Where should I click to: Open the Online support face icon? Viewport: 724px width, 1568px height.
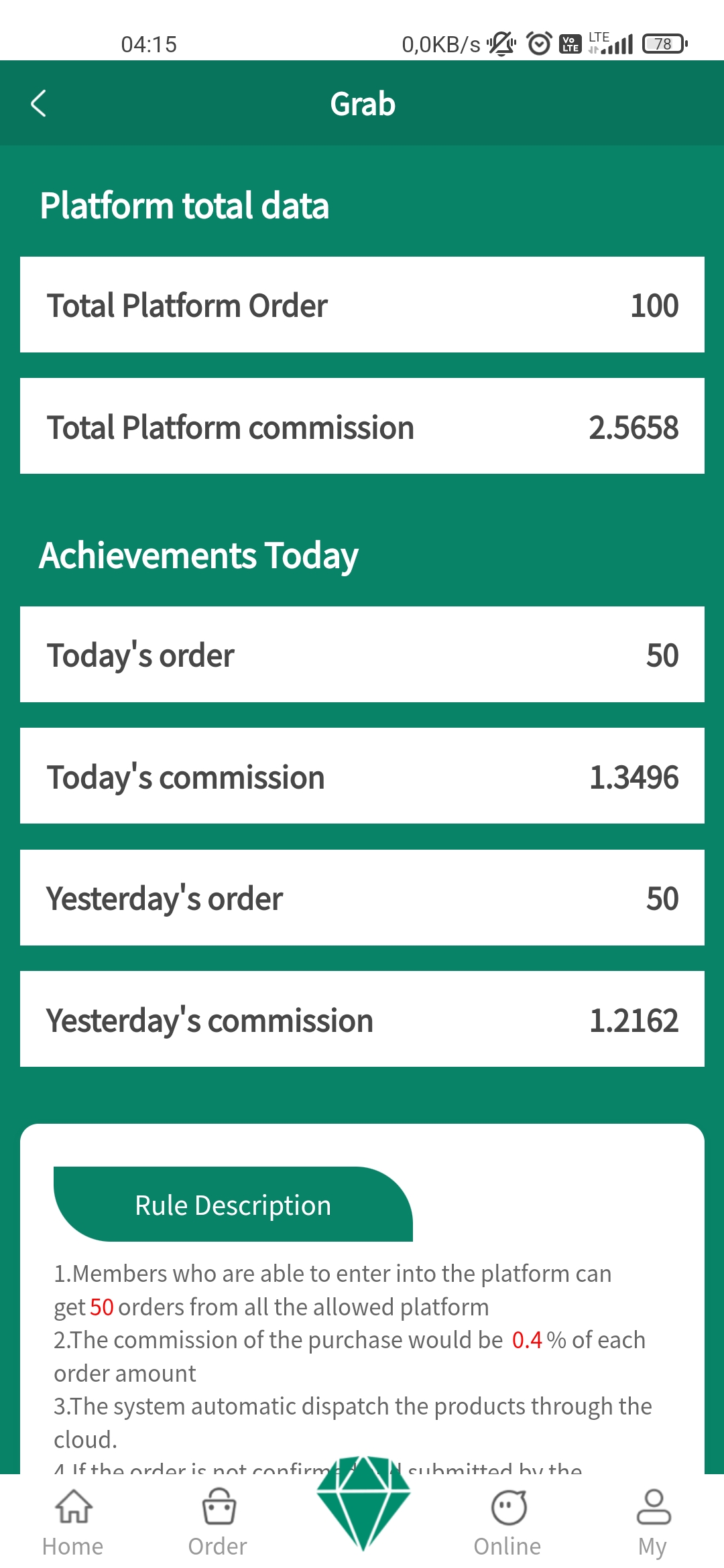pos(509,1507)
